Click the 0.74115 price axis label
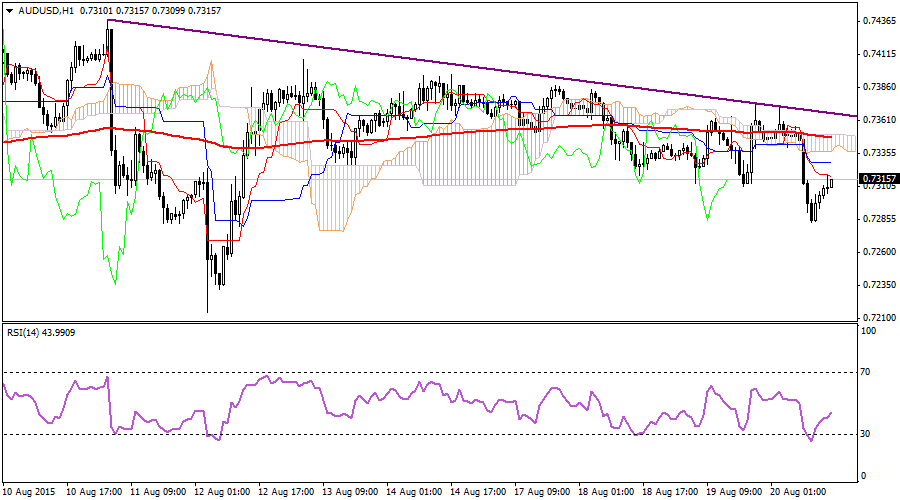 tap(876, 54)
